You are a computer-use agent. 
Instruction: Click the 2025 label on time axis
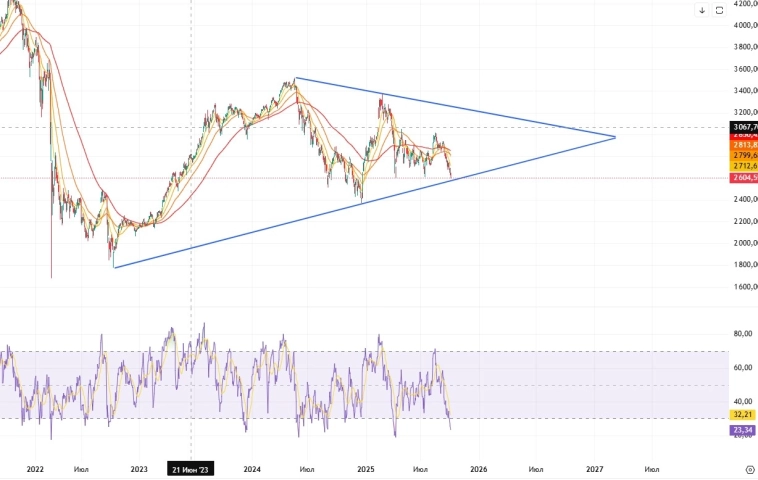(365, 469)
